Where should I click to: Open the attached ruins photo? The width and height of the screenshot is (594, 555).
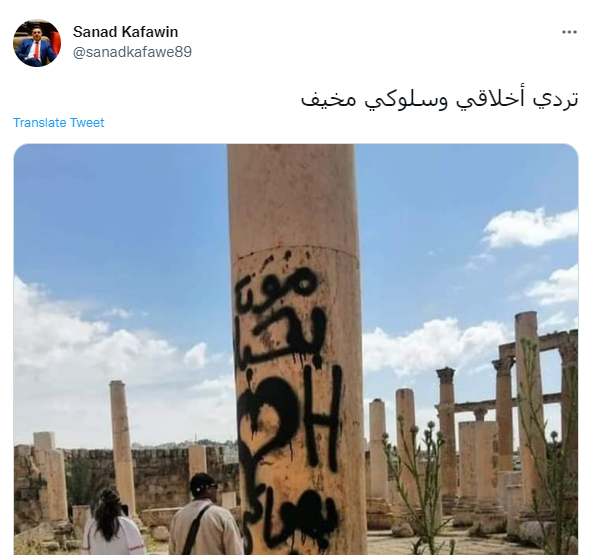pos(296,349)
